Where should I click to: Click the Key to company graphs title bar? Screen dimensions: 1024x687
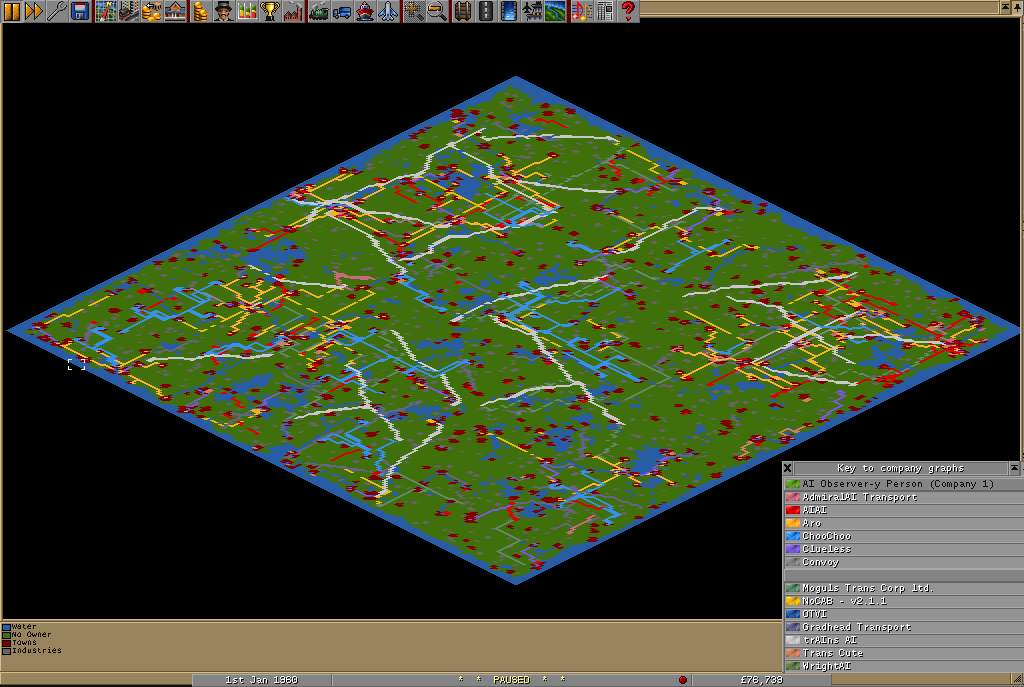(901, 468)
